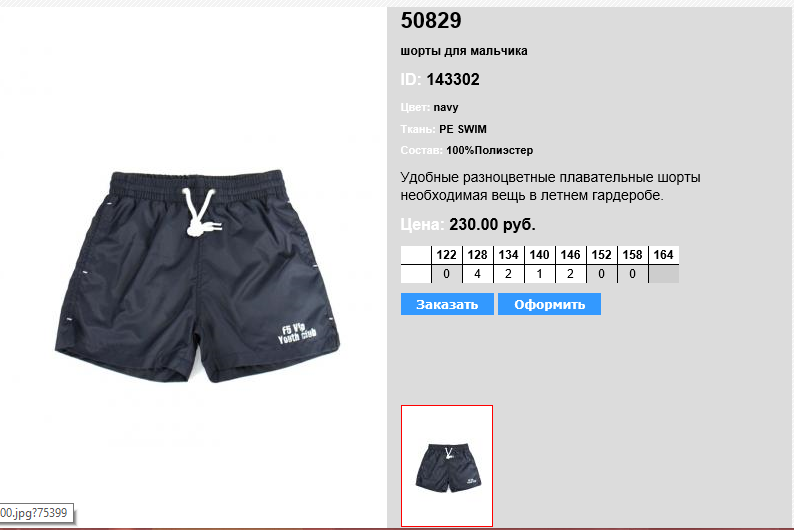This screenshot has width=794, height=530.
Task: Click quantity field under size 146
Action: pyautogui.click(x=571, y=274)
